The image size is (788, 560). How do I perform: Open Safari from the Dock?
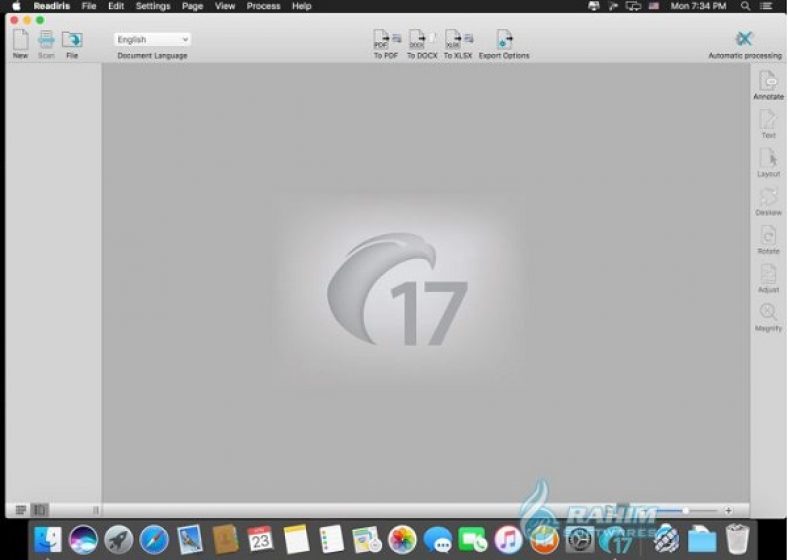154,540
